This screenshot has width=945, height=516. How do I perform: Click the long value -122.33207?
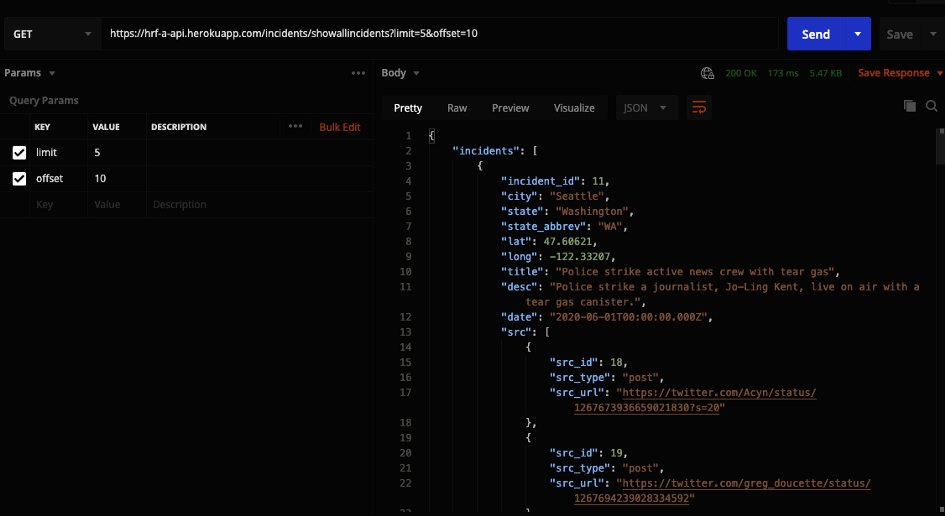579,256
